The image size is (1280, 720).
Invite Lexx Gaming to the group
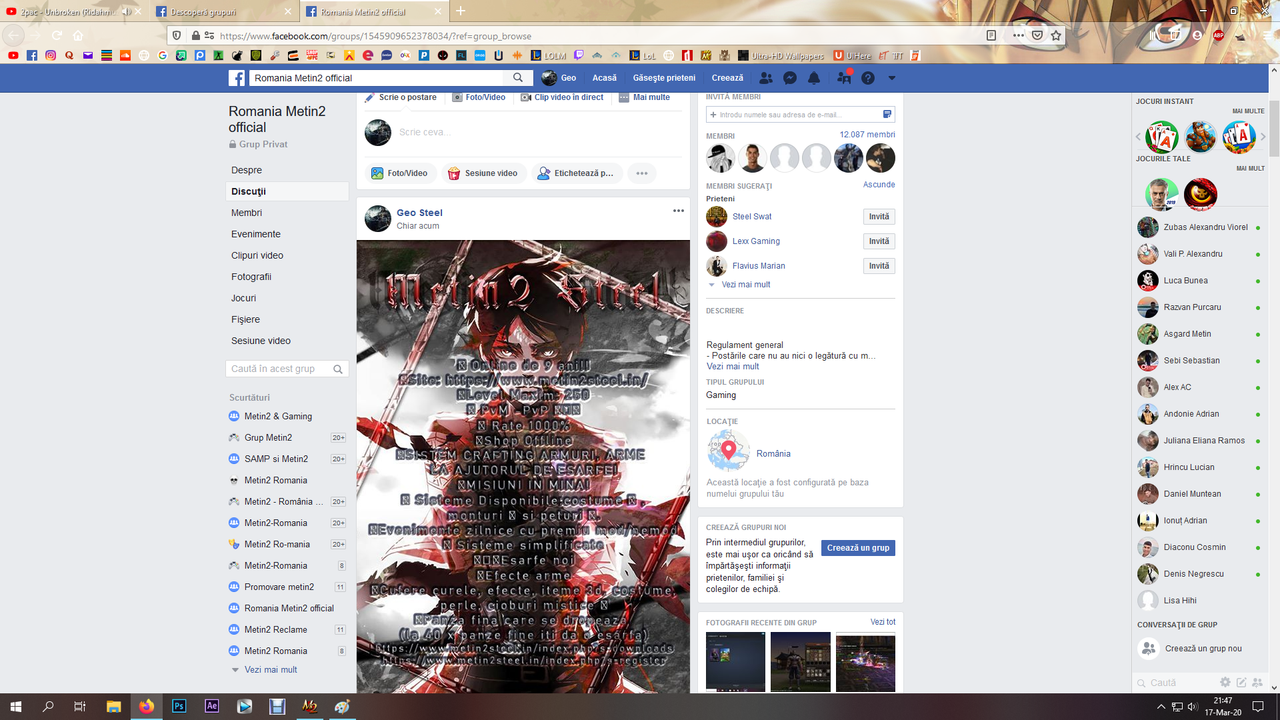click(x=879, y=241)
